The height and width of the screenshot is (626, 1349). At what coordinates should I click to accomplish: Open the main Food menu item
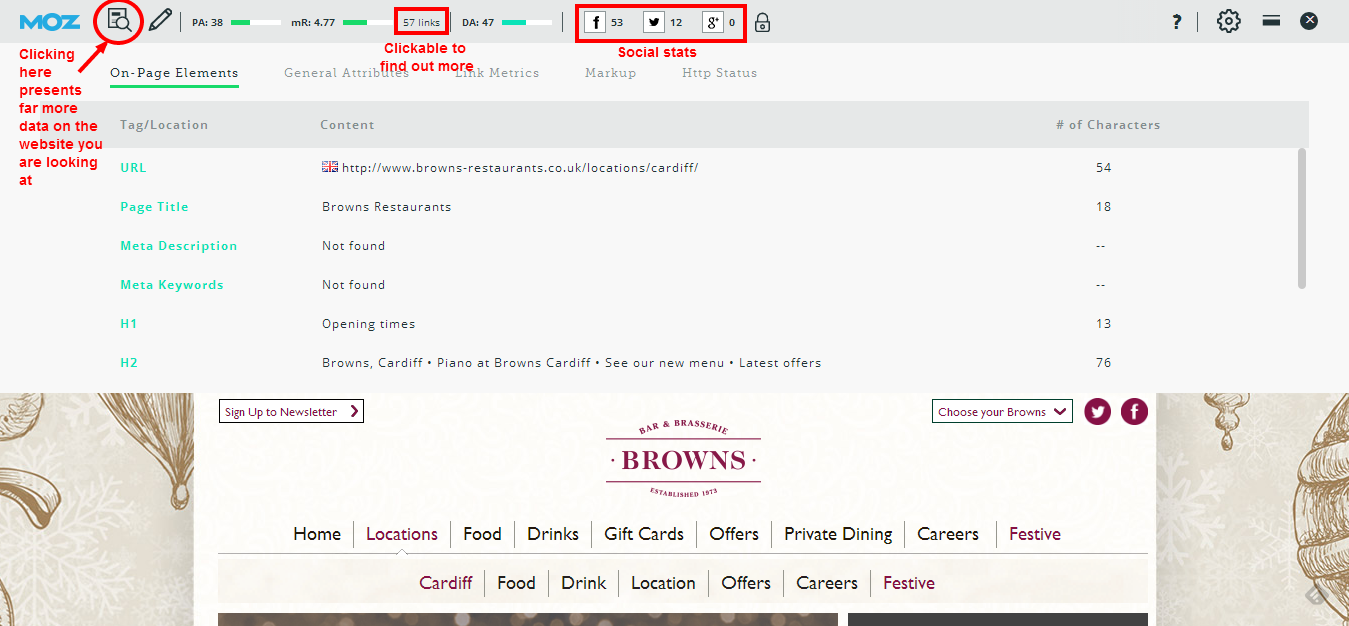(x=482, y=534)
